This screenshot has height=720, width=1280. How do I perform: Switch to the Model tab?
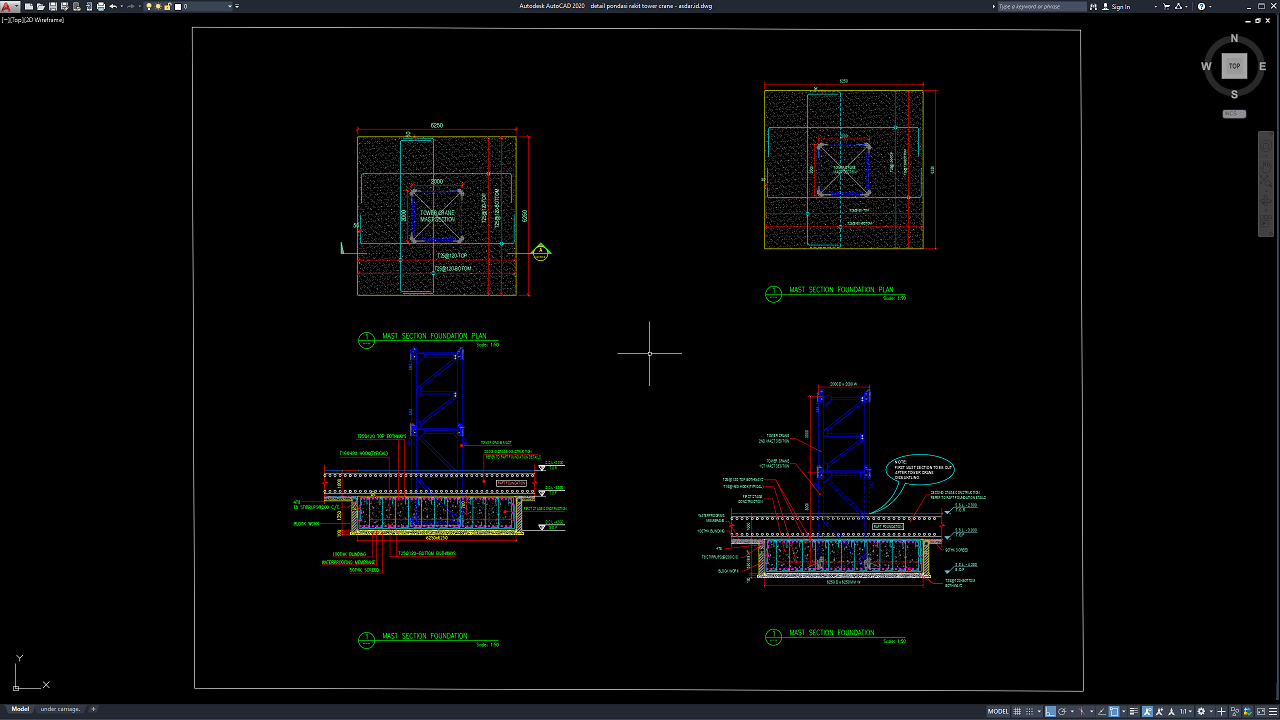point(20,709)
